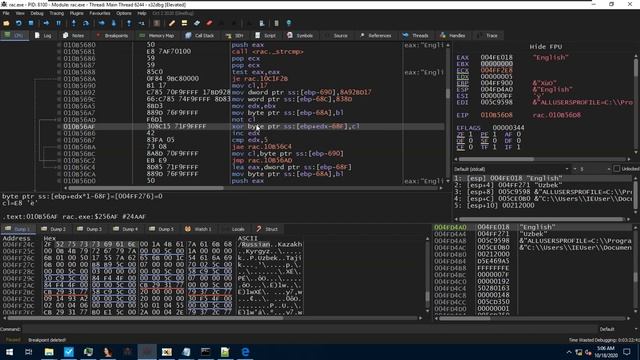This screenshot has width=640, height=360.
Task: Toggle the Unlocked checkbox in call stack pane
Action: pos(616,169)
